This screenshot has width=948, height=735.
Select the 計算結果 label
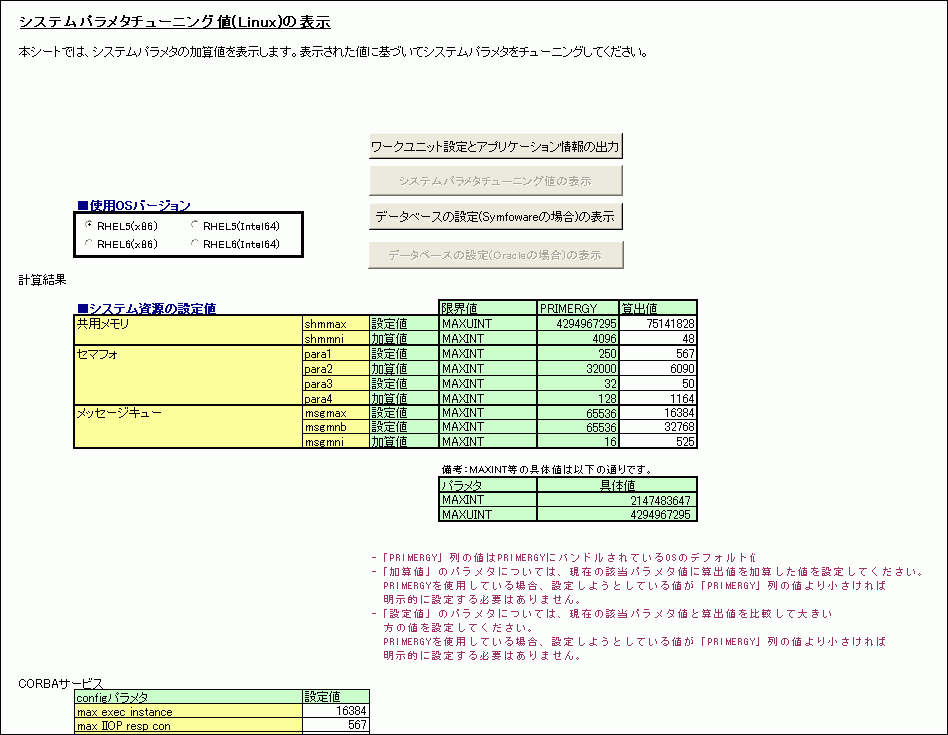(x=42, y=280)
